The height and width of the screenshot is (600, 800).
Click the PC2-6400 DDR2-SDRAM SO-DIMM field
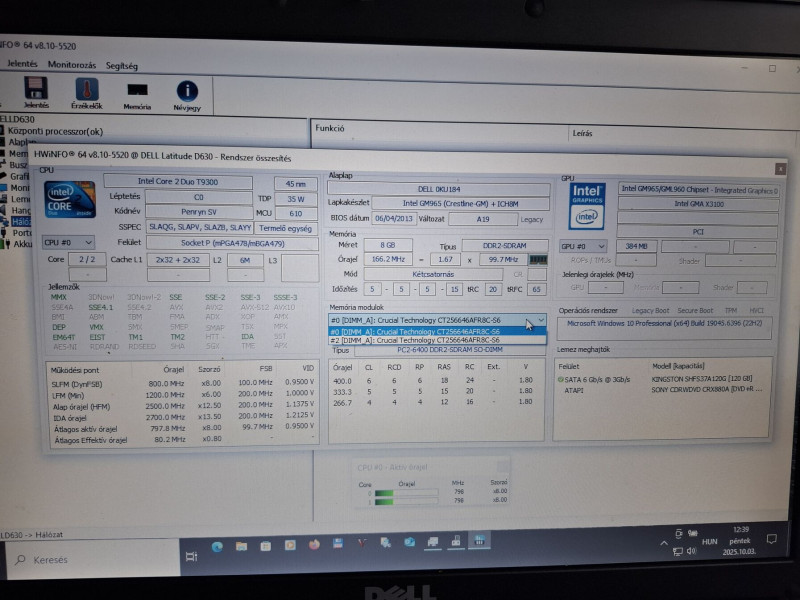tap(449, 350)
